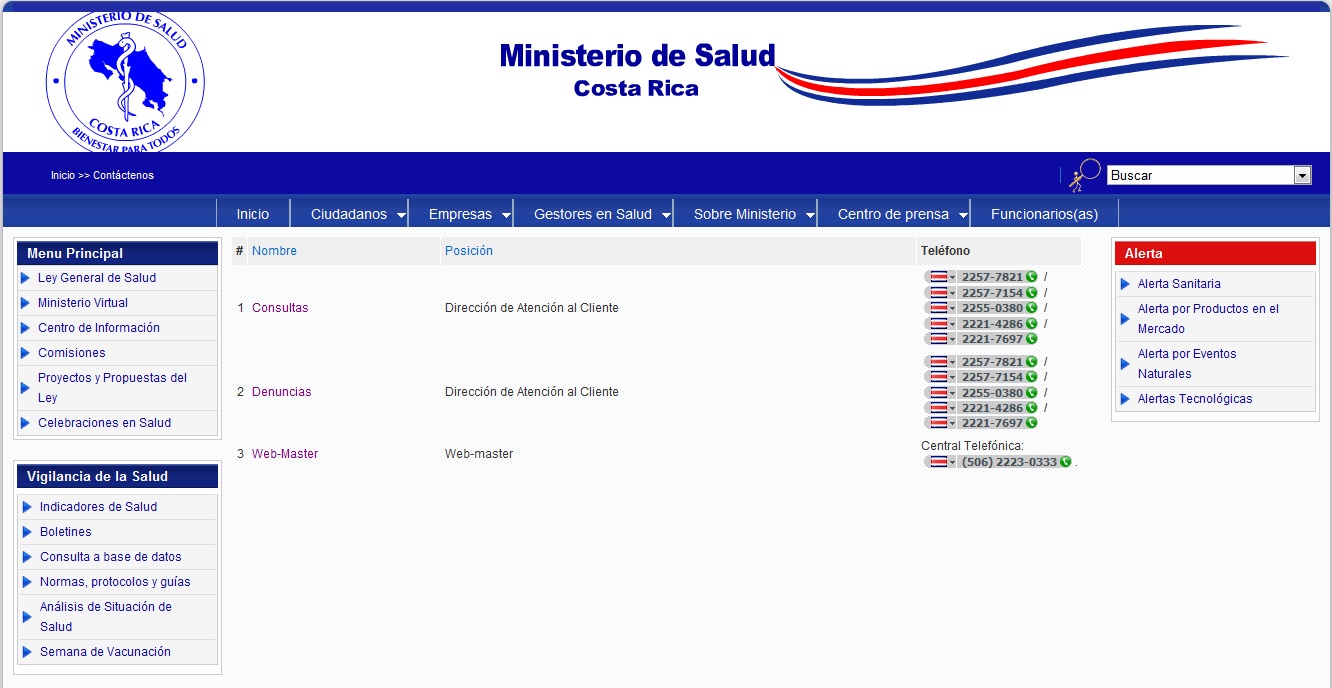Click the blue arrow icon beside Indicadores de Salud
This screenshot has width=1332, height=688.
[27, 507]
